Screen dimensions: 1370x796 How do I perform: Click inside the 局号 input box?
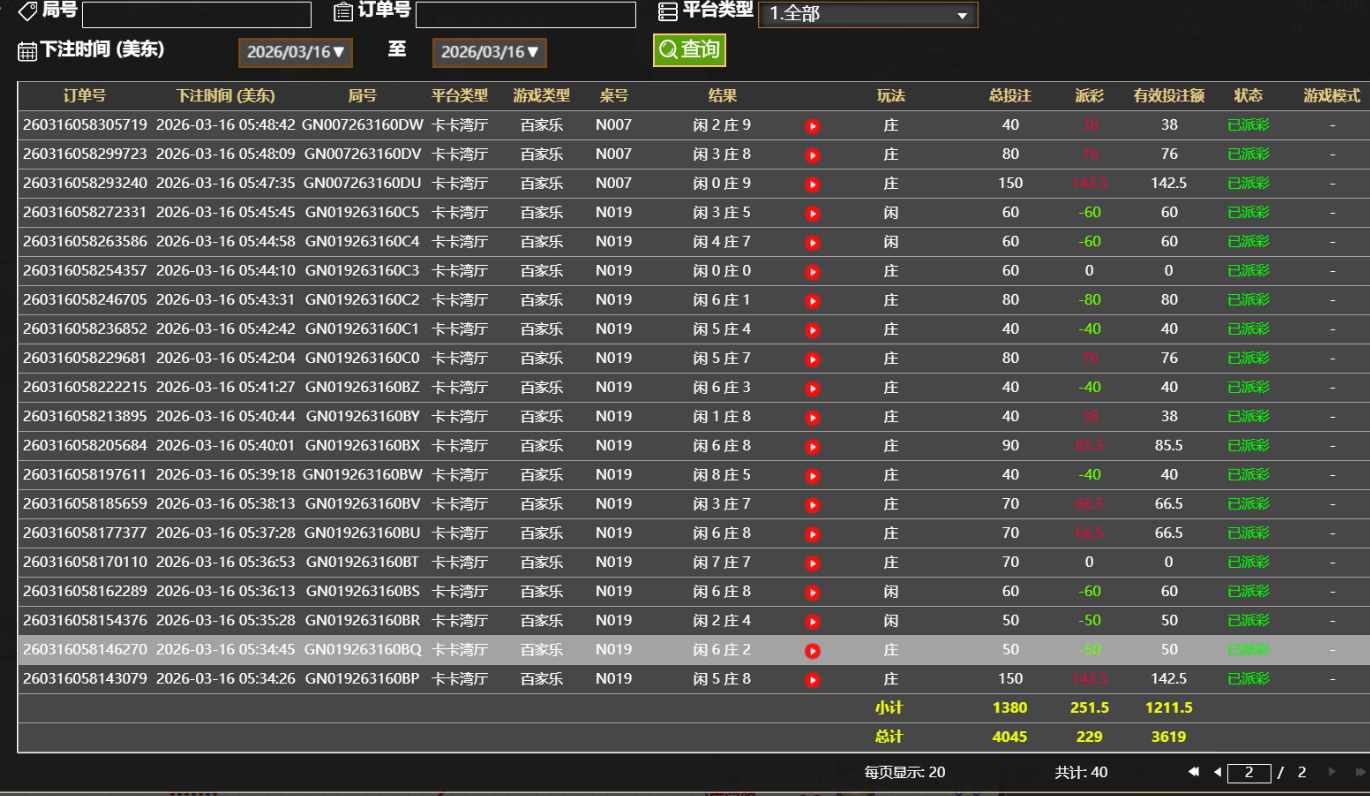click(x=196, y=14)
